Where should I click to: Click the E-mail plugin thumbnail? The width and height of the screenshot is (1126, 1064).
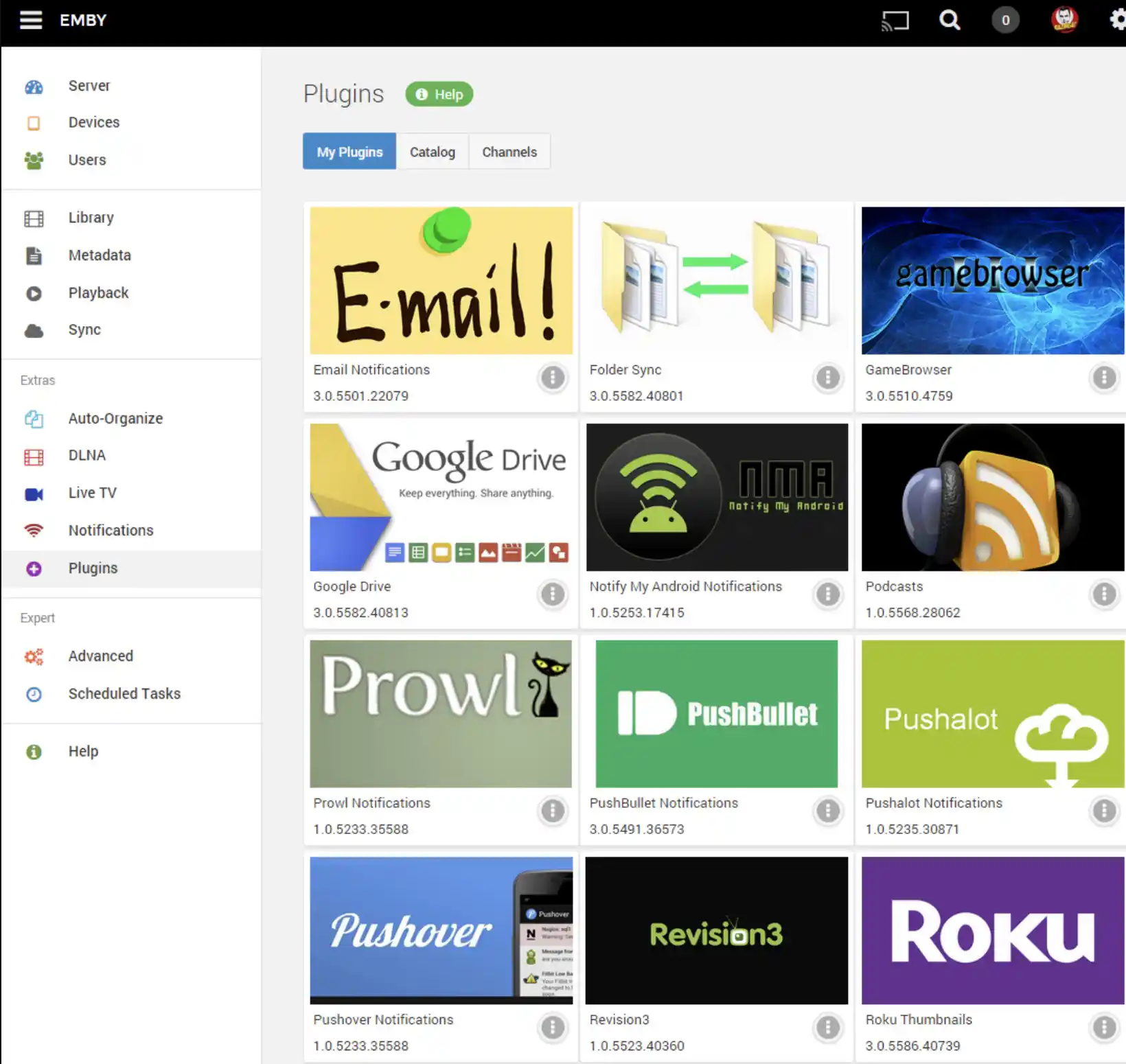pyautogui.click(x=441, y=281)
